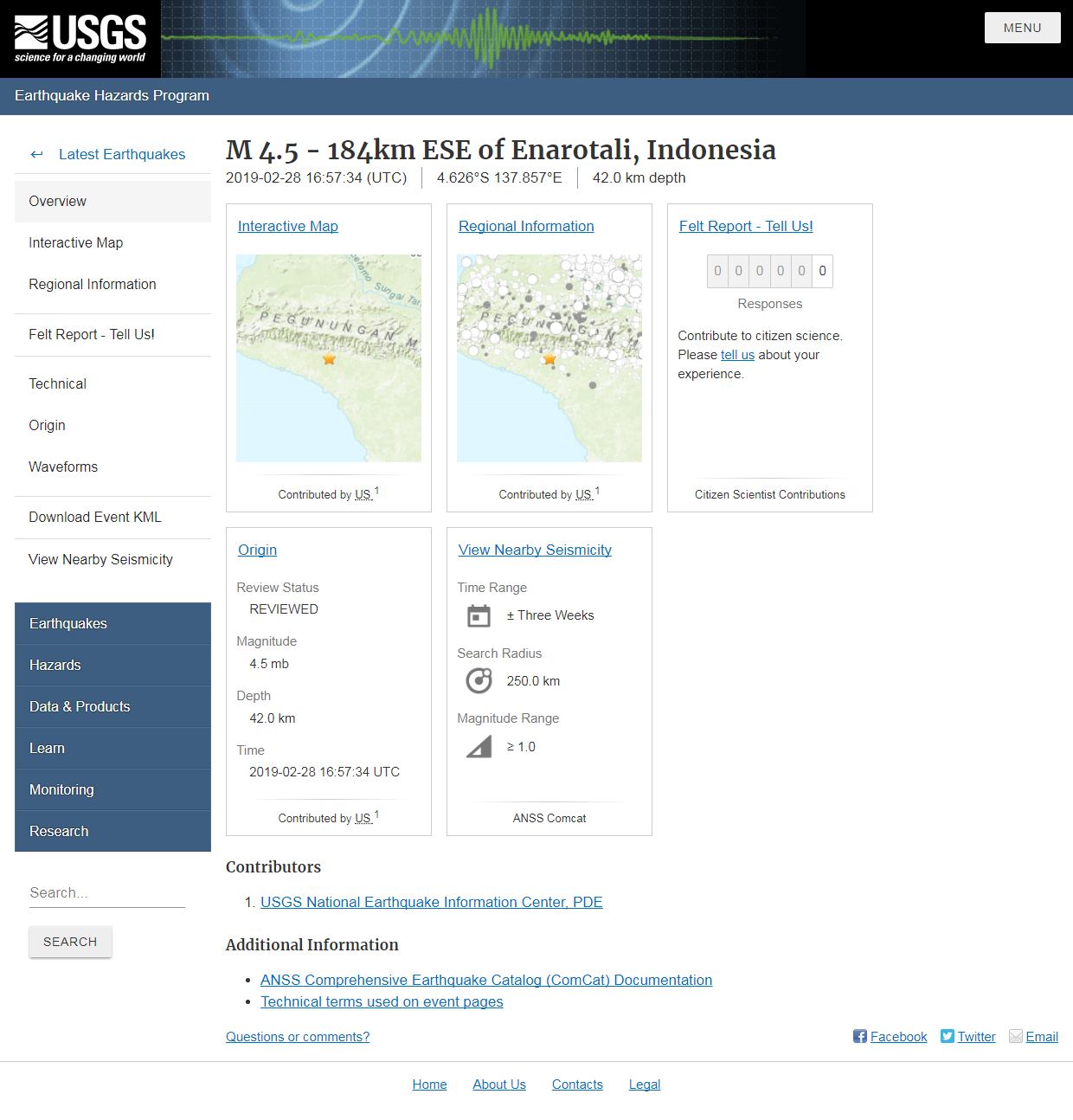Click '4.5 mb' magnitude value
1073x1120 pixels.
point(269,664)
